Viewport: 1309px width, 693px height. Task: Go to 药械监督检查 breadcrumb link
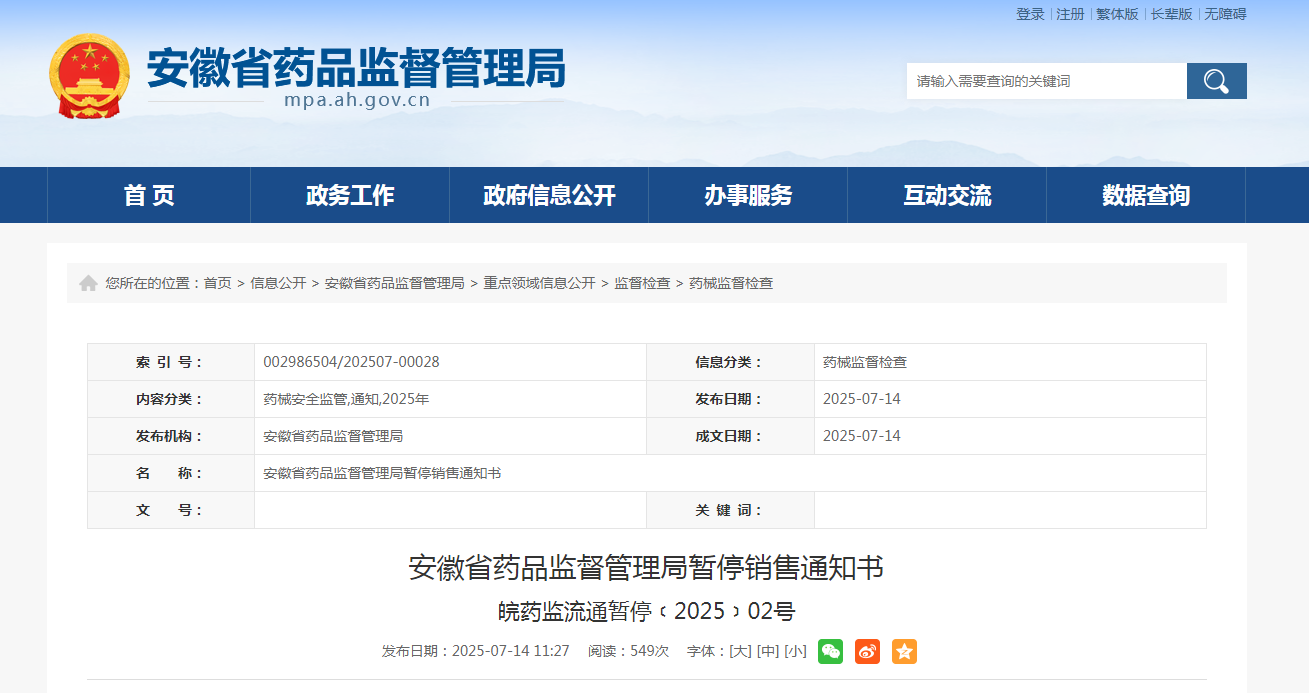tap(731, 284)
